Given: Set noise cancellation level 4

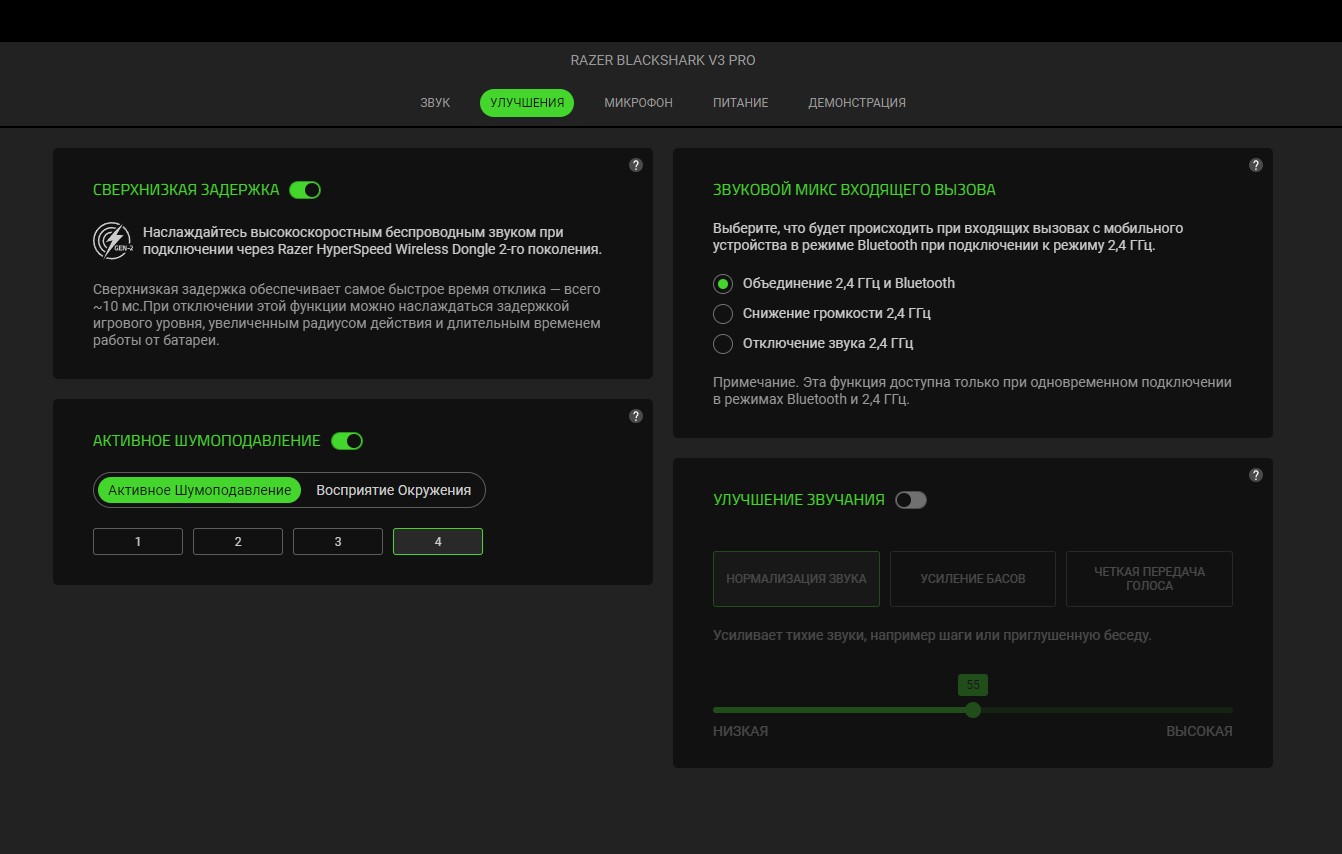Looking at the screenshot, I should tap(438, 541).
